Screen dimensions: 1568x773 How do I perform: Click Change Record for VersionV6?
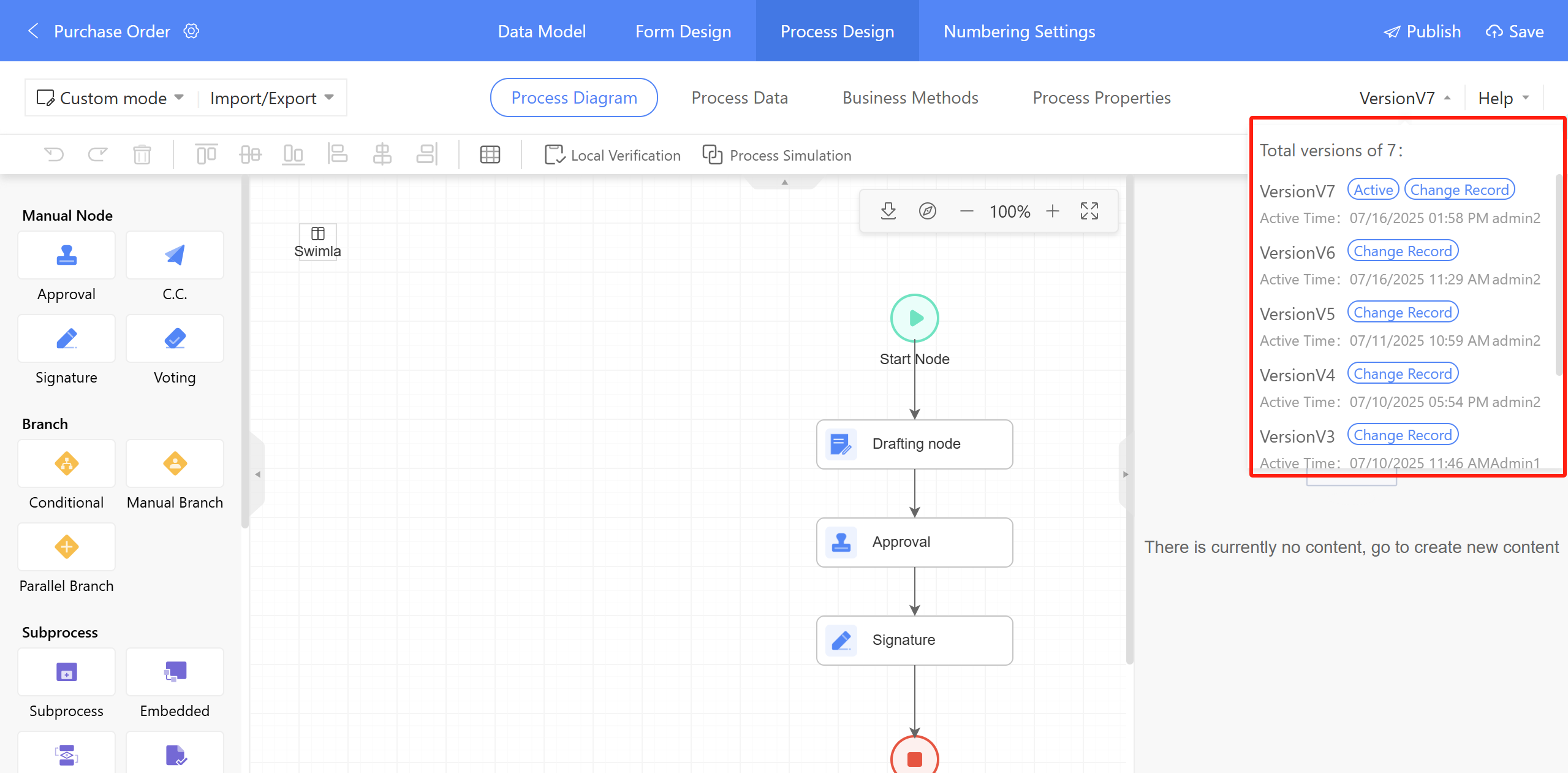click(x=1402, y=251)
